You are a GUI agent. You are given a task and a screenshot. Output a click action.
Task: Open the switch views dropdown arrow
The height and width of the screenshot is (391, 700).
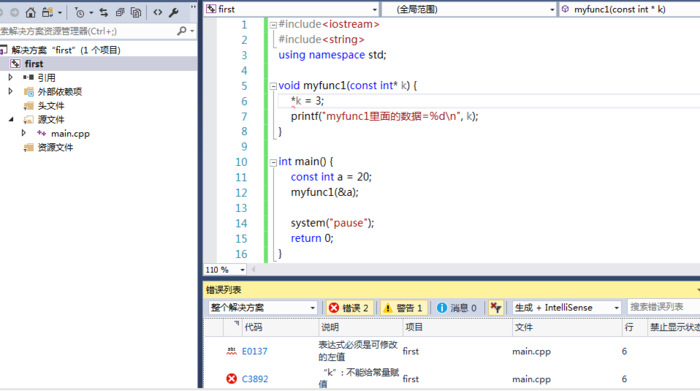tap(60, 13)
